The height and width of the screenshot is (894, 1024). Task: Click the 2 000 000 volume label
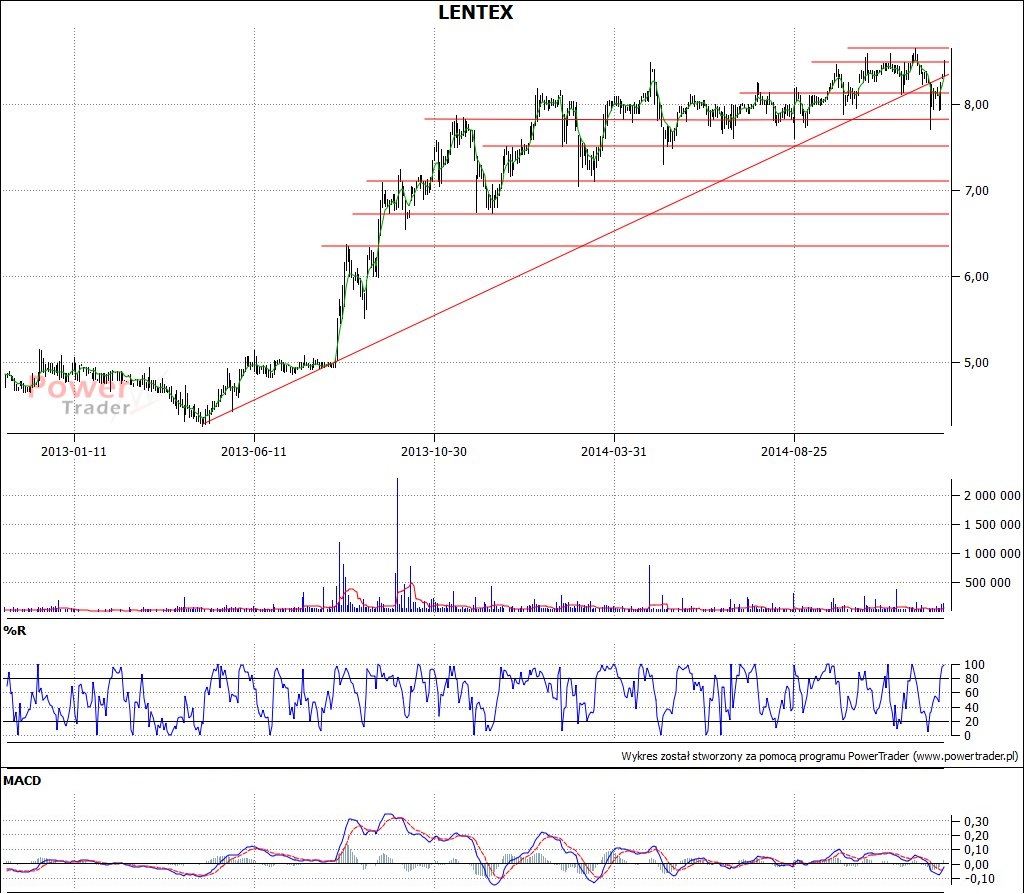(x=992, y=496)
